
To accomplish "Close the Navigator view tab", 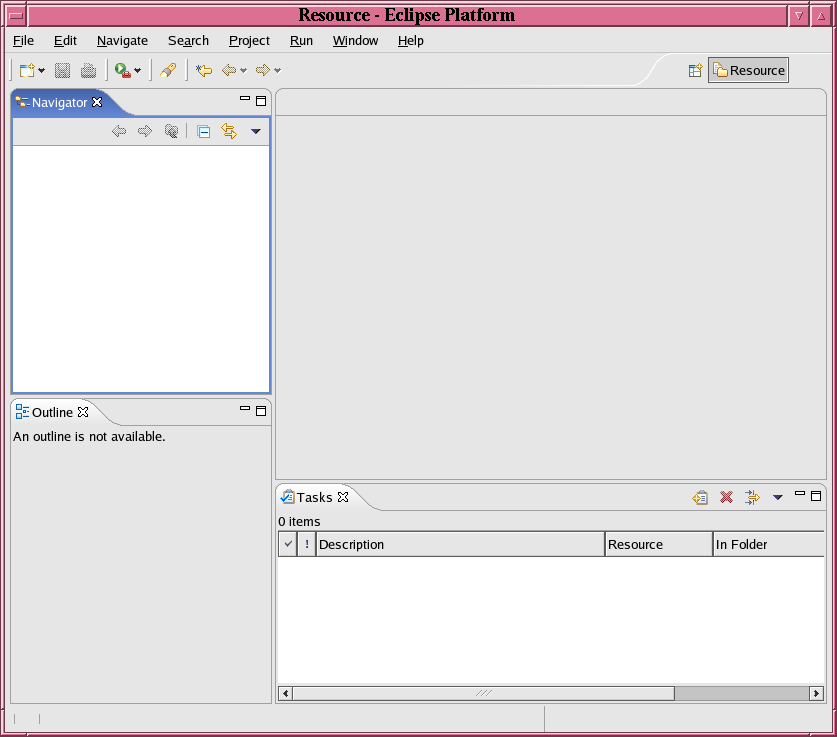I will [97, 102].
